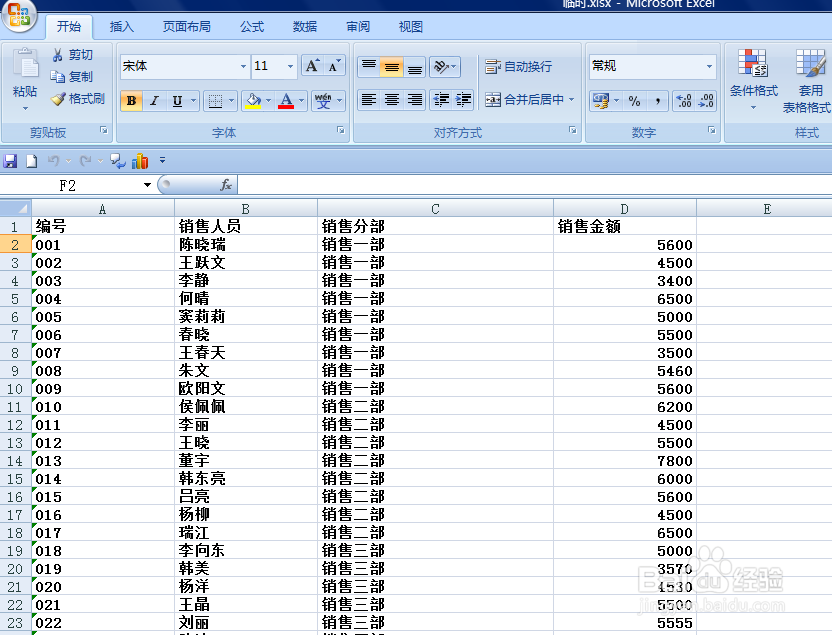Save the workbook from quick access toolbar

pyautogui.click(x=10, y=161)
